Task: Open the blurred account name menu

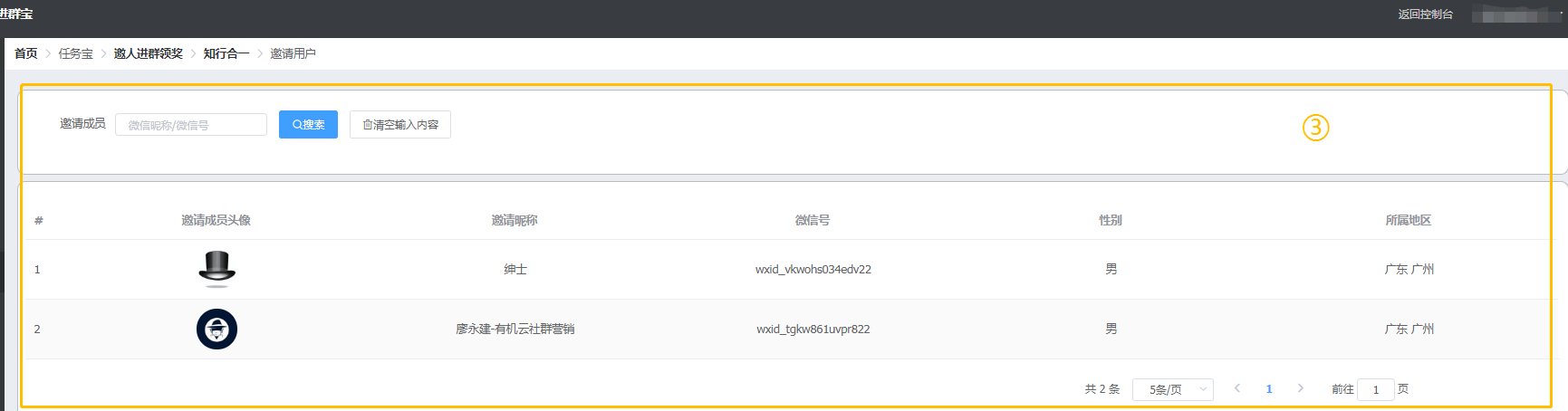Action: click(1515, 15)
